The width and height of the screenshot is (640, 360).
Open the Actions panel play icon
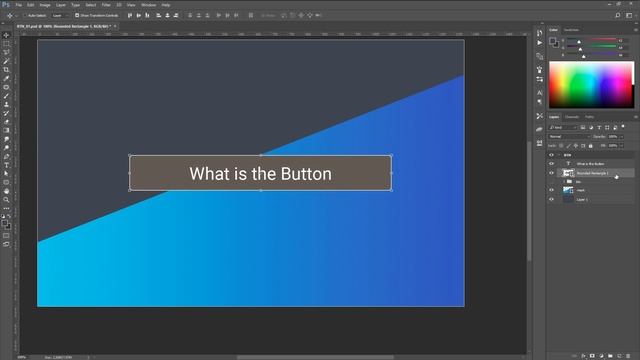[540, 42]
